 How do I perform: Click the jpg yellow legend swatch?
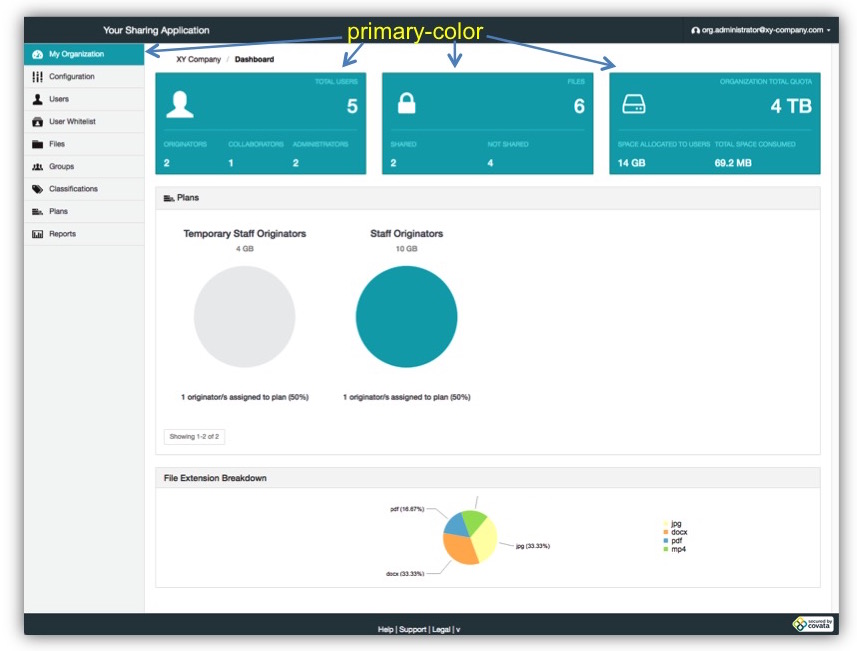click(664, 524)
